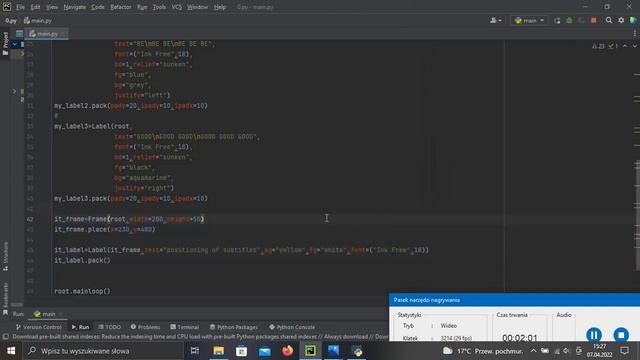640x360 pixels.
Task: Open the Python Console tool window
Action: pyautogui.click(x=292, y=327)
